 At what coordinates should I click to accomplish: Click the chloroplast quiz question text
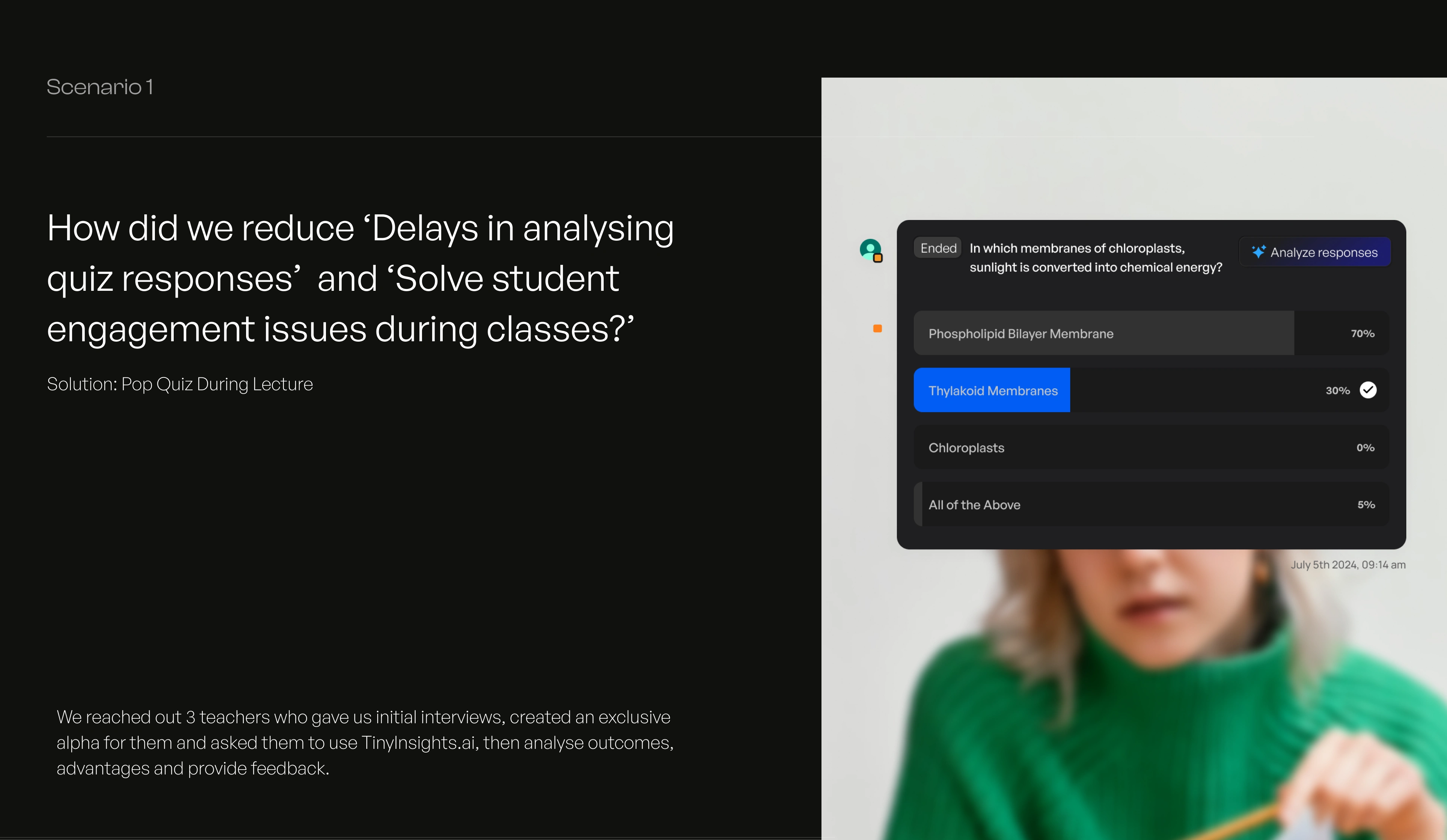[1095, 258]
